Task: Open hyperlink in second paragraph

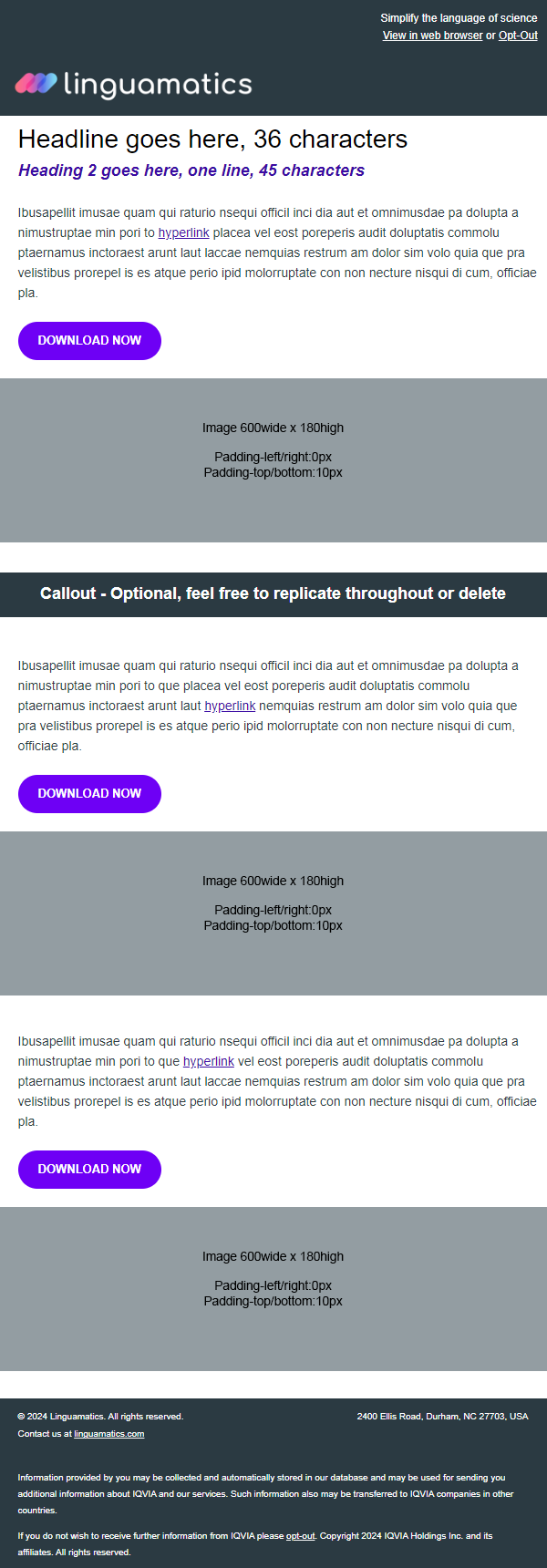Action: 230,706
